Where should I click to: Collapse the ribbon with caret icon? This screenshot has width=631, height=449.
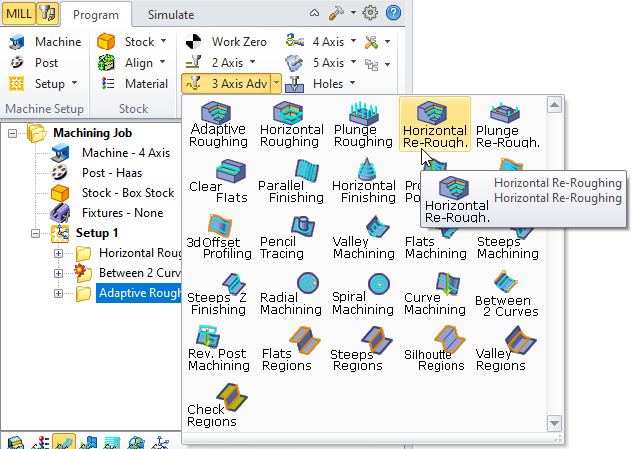314,13
